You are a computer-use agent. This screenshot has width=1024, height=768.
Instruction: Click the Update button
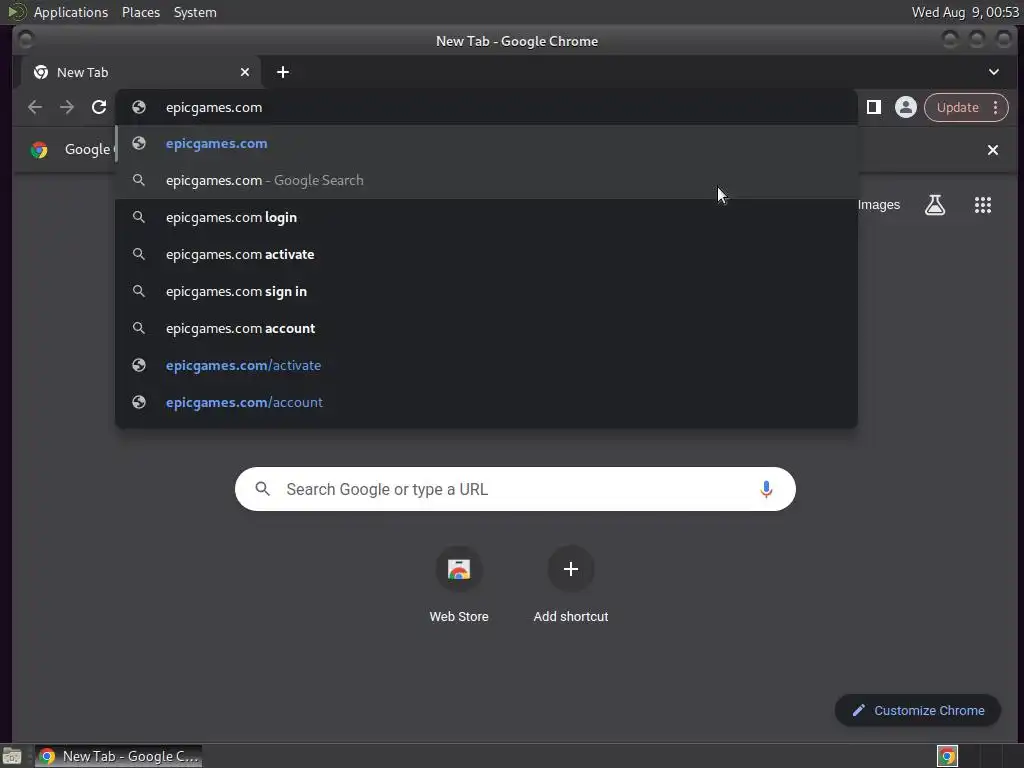coord(957,107)
